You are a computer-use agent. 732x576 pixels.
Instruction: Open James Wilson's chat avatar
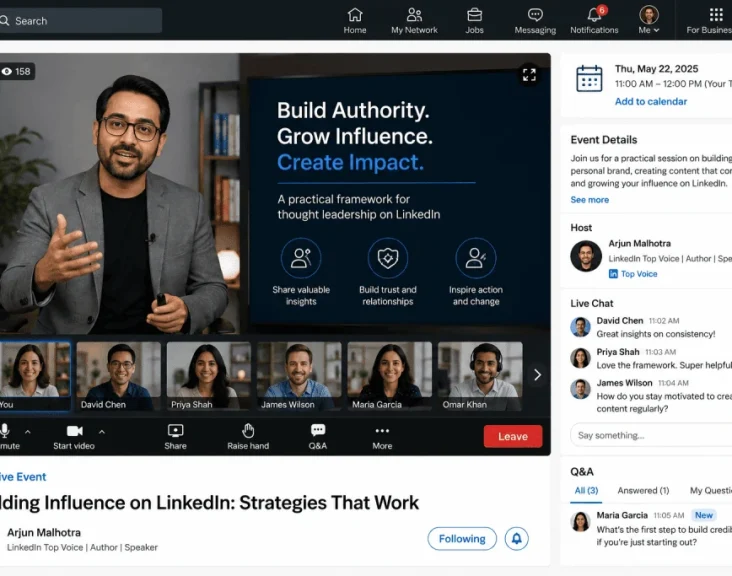pos(580,389)
